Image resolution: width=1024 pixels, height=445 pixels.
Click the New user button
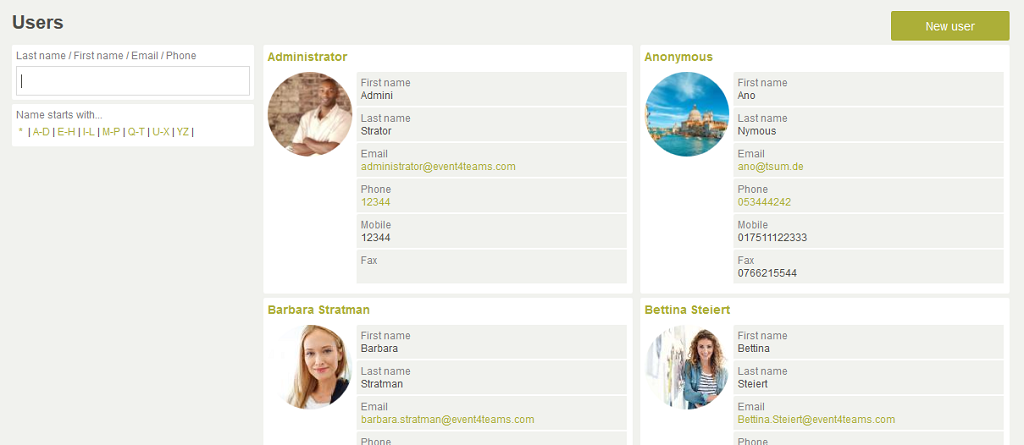coord(950,26)
